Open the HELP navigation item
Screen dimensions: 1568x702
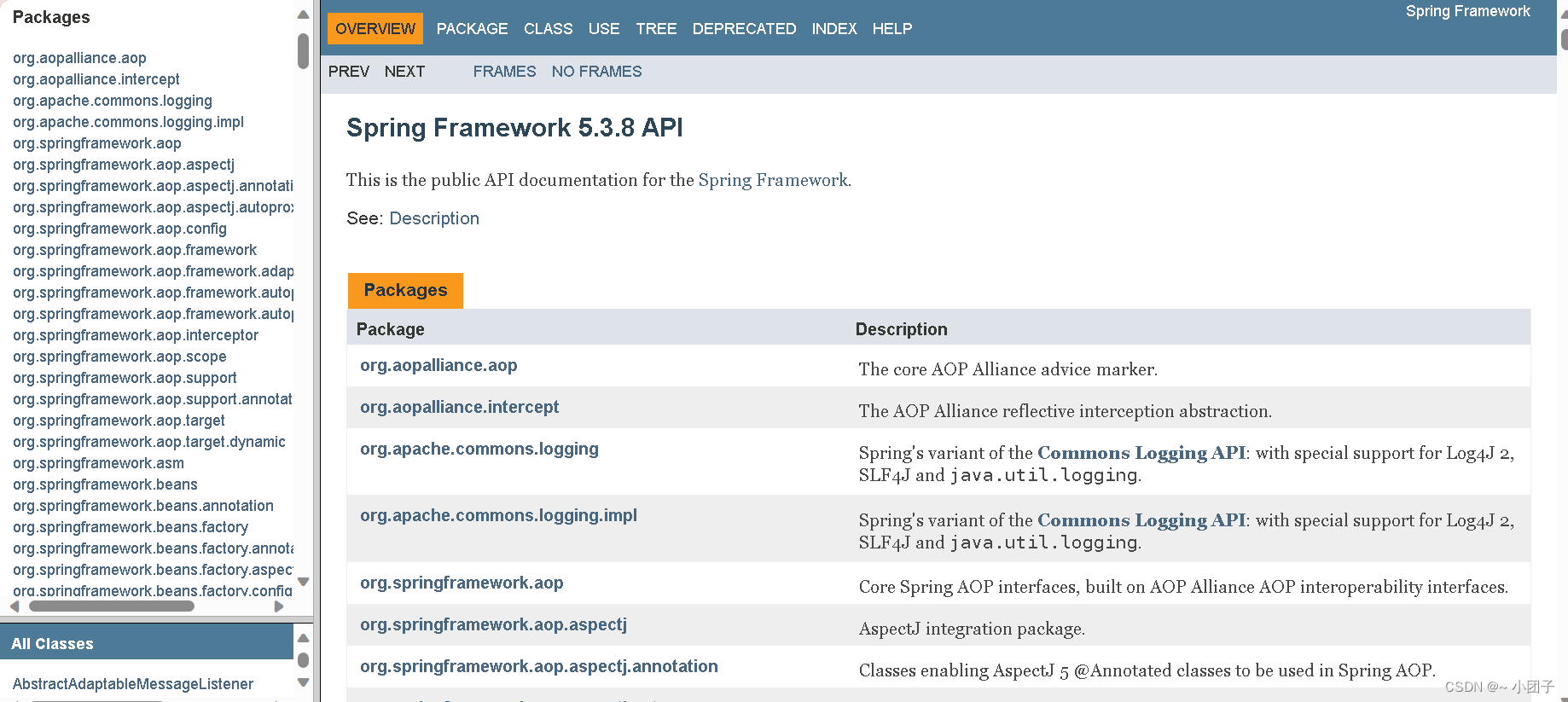(892, 29)
